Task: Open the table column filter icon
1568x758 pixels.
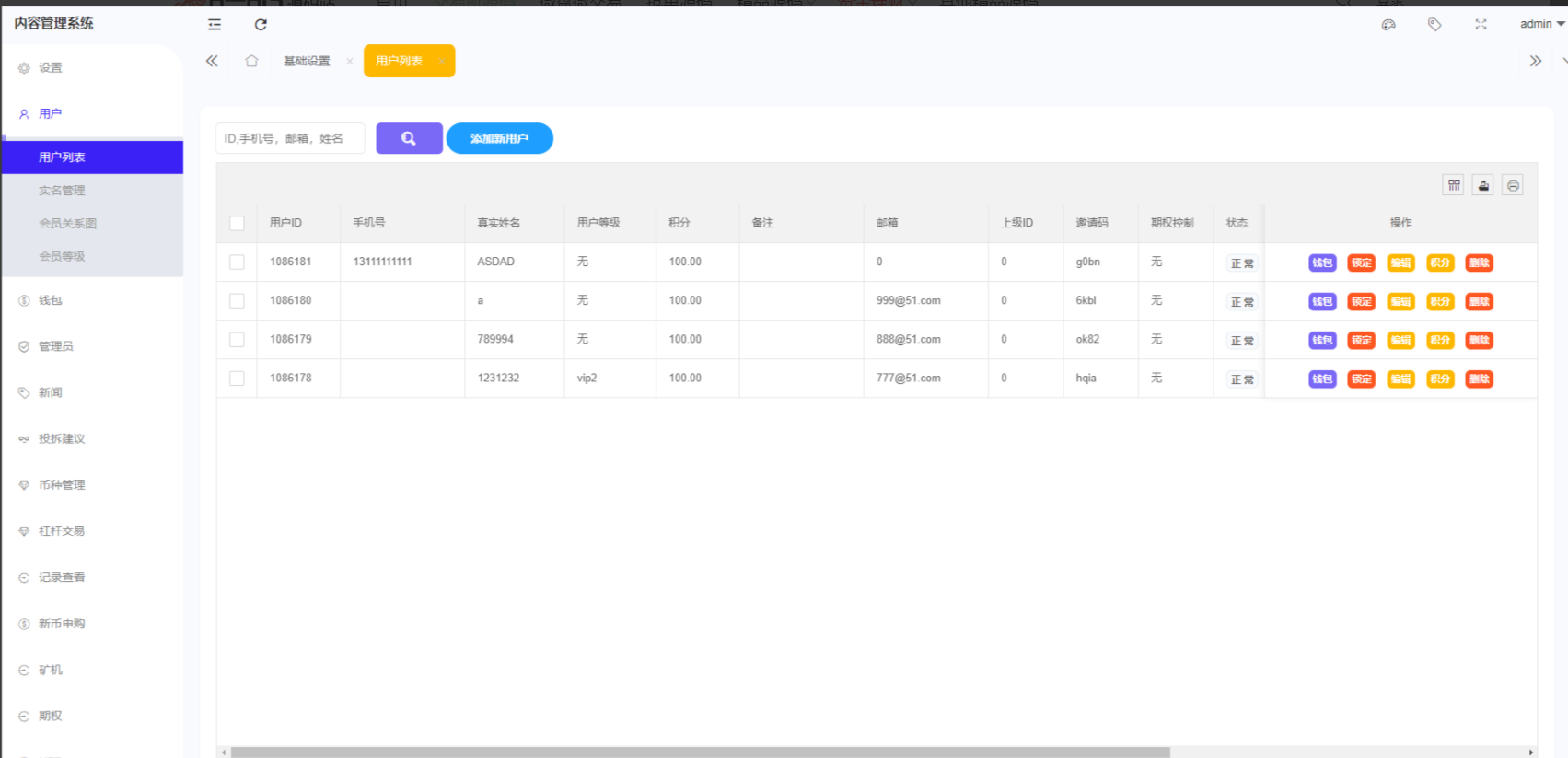Action: coord(1454,185)
